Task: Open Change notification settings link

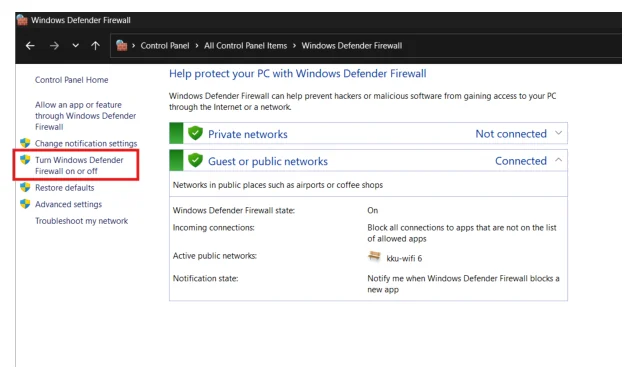Action: [x=86, y=143]
